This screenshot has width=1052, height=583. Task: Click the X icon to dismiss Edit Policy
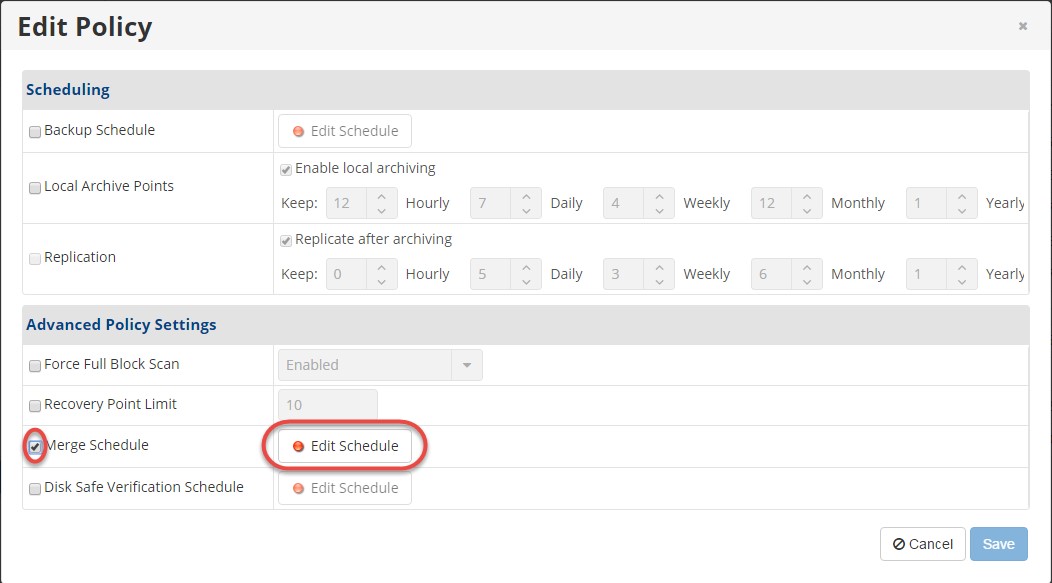tap(1022, 26)
